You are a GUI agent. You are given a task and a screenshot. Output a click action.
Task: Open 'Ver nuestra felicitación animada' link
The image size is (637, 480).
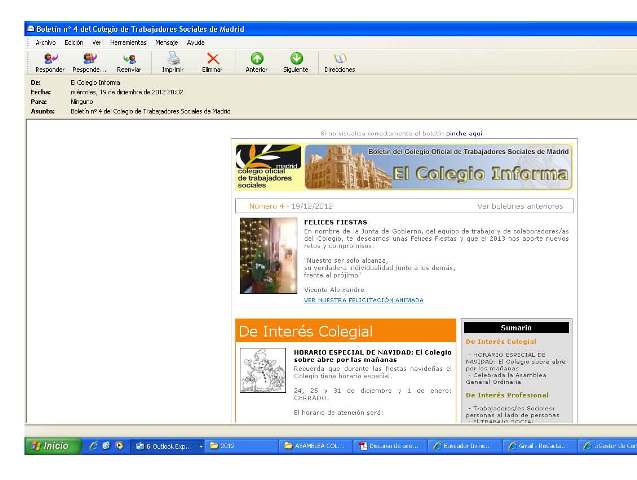pyautogui.click(x=364, y=300)
